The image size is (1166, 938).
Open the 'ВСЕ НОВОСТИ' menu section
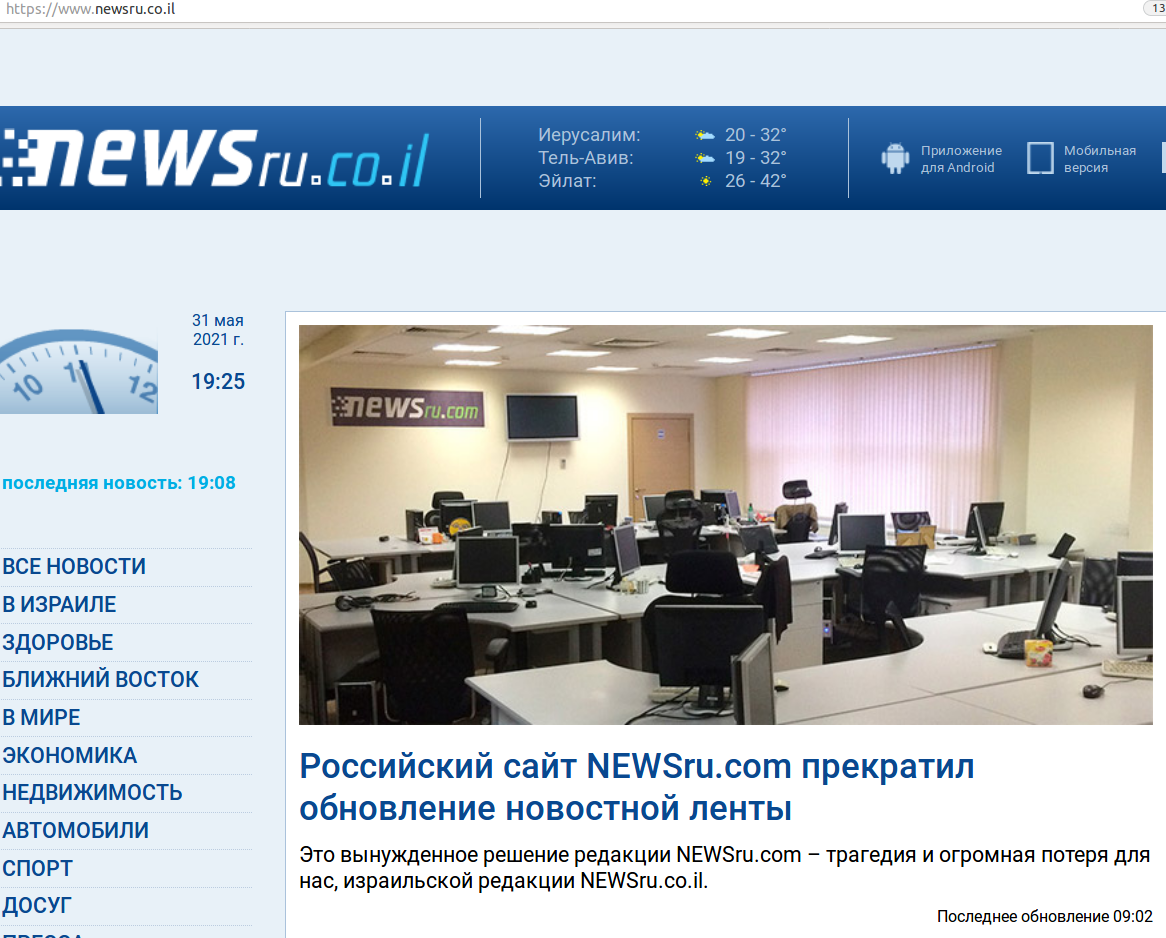pos(74,567)
